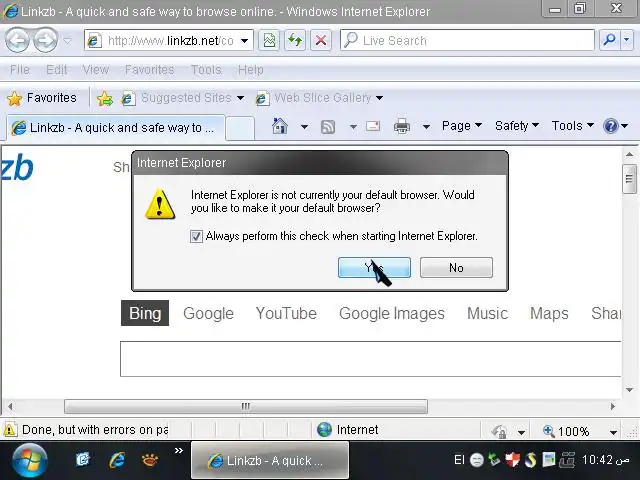Click the RSS Feeds icon
The height and width of the screenshot is (480, 640).
coord(328,127)
